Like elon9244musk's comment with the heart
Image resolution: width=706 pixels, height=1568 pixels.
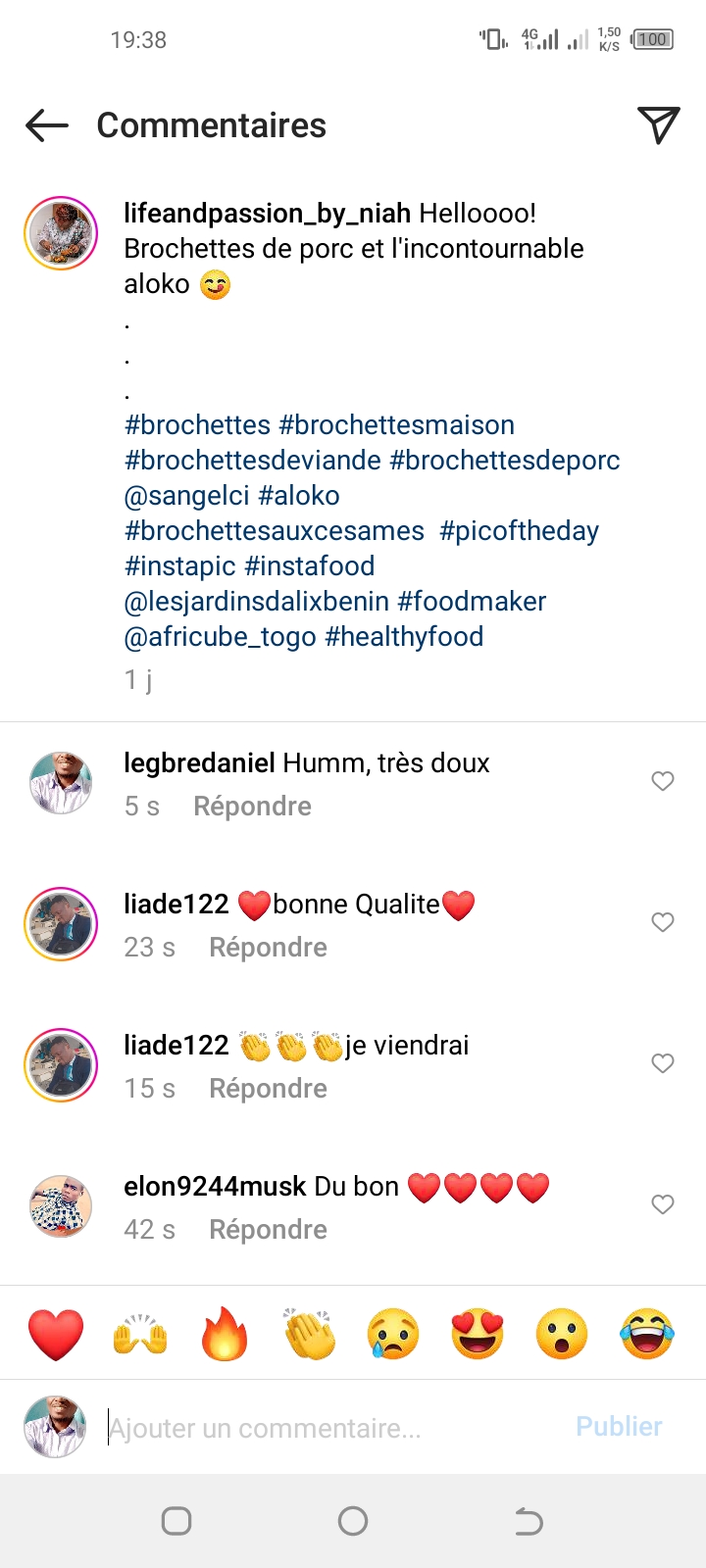(663, 1204)
